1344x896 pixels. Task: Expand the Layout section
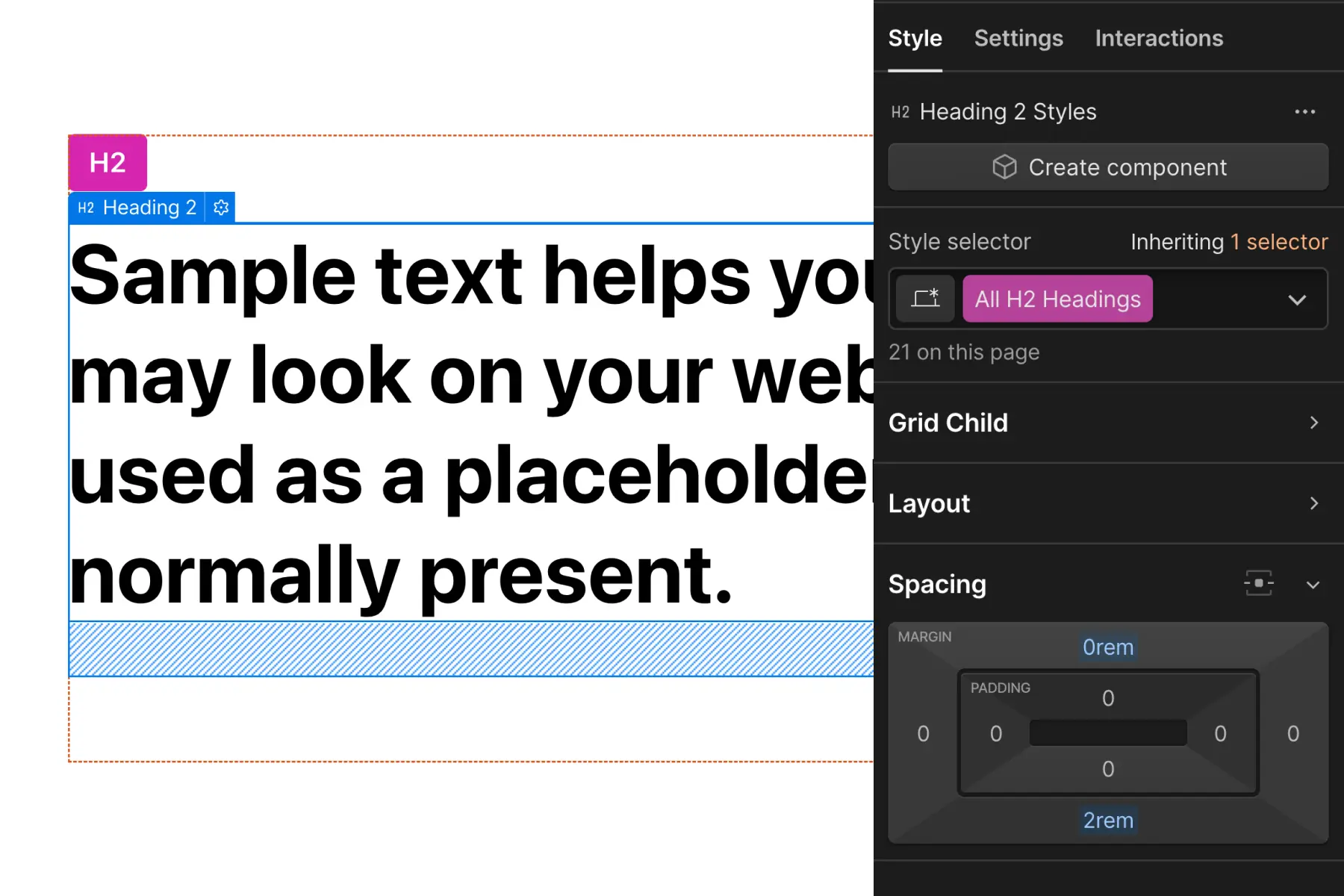(1108, 503)
